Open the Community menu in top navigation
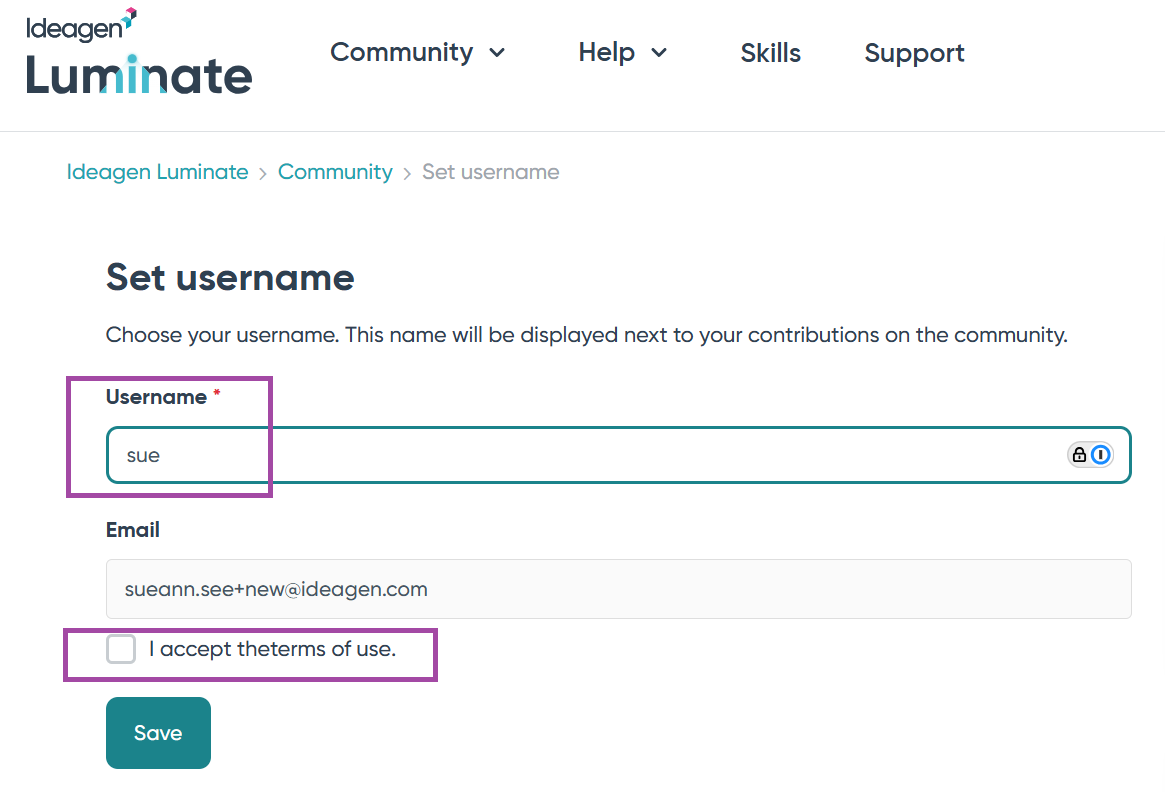Image resolution: width=1165 pixels, height=792 pixels. coord(402,53)
